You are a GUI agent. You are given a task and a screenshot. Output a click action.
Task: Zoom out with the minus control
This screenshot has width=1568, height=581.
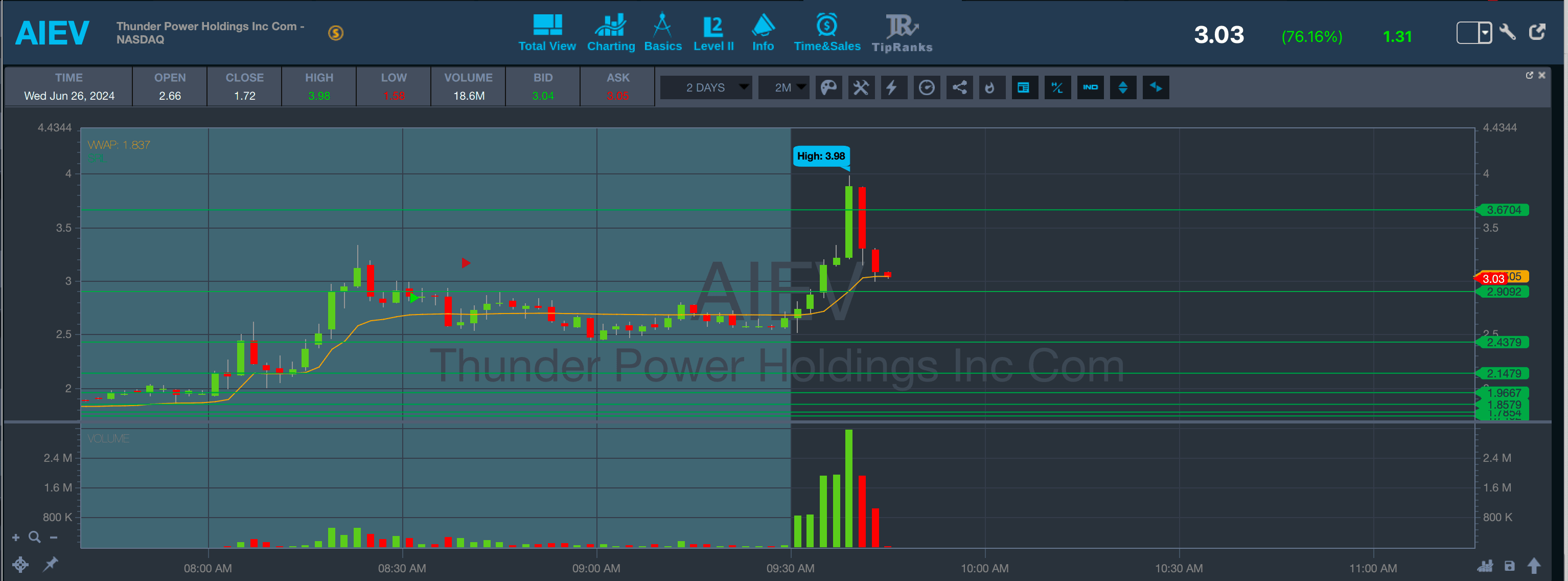point(54,537)
